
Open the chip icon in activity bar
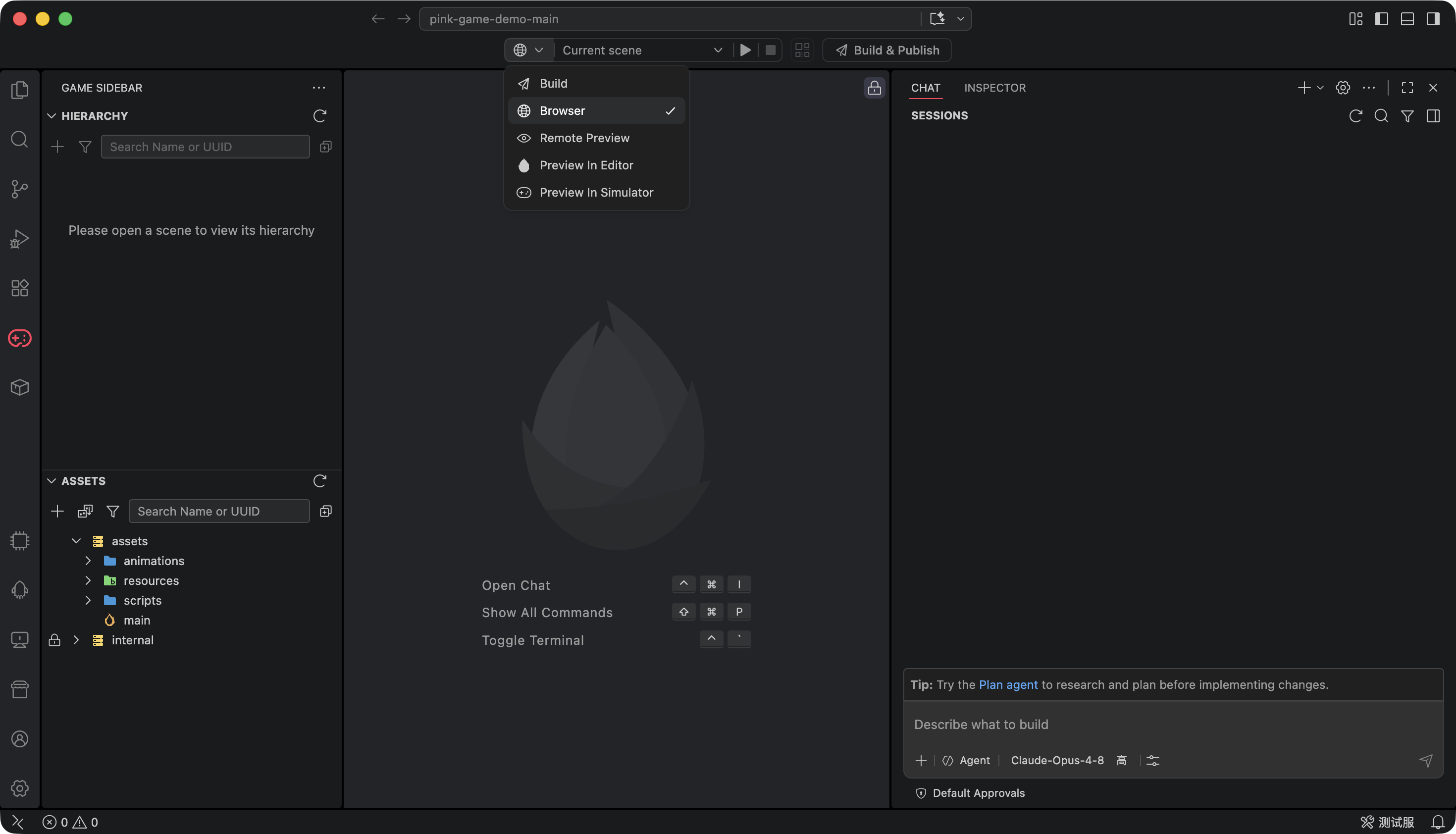19,541
